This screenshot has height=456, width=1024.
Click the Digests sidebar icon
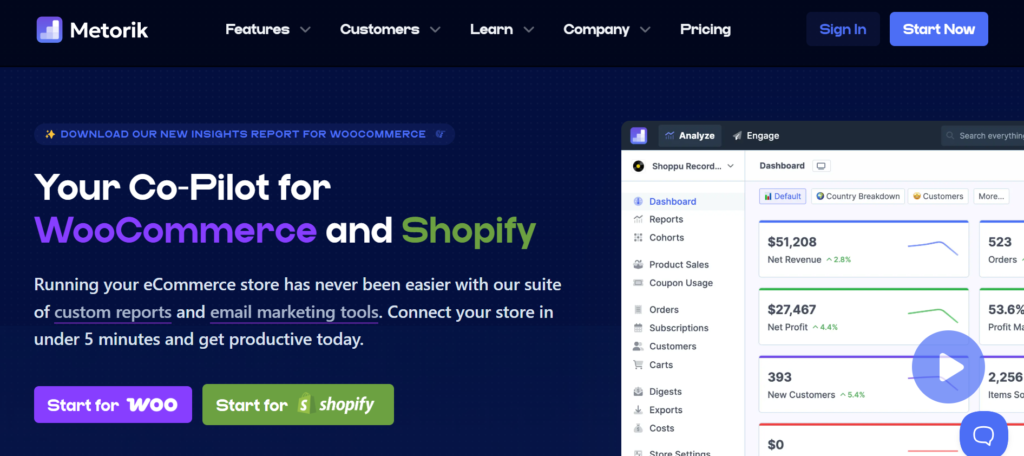(x=638, y=392)
